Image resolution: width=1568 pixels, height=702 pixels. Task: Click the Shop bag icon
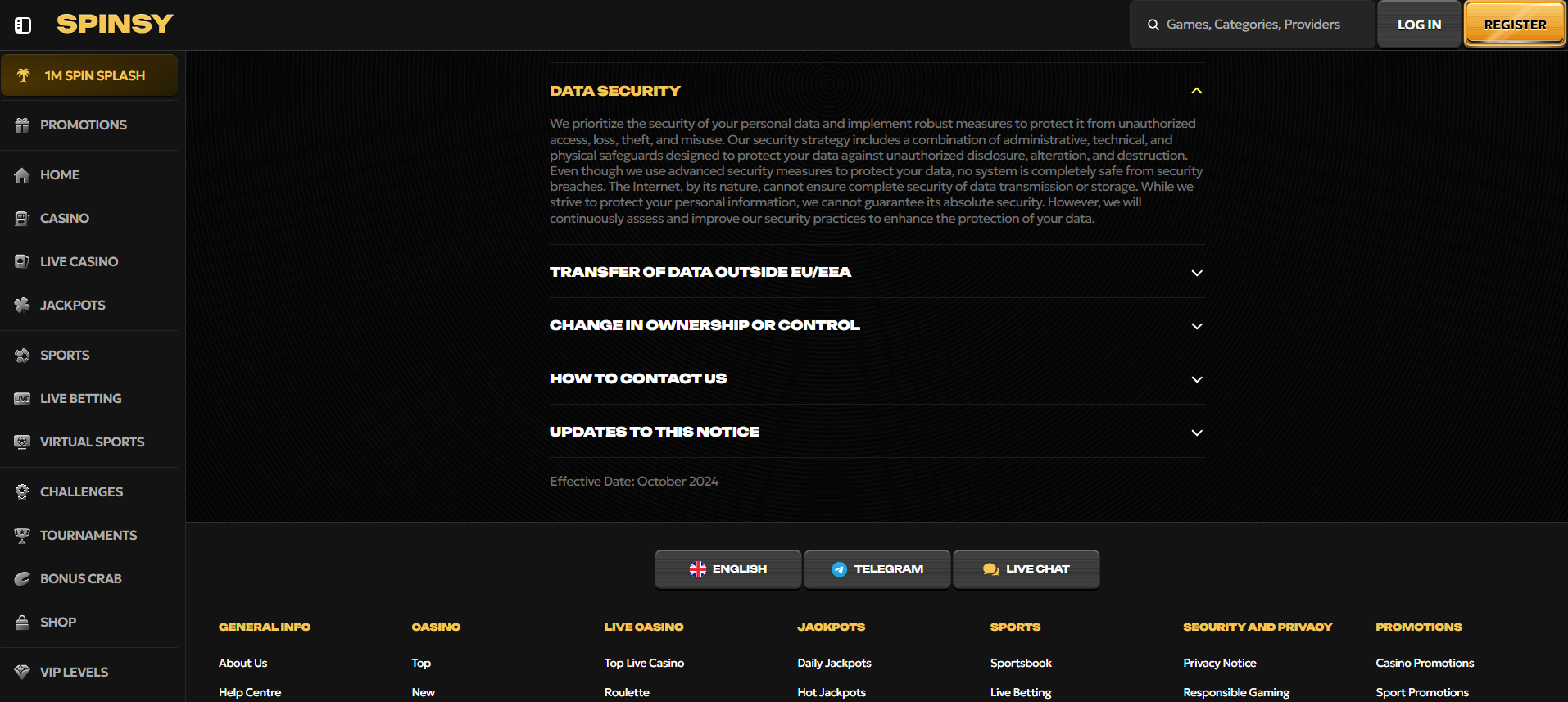tap(22, 623)
